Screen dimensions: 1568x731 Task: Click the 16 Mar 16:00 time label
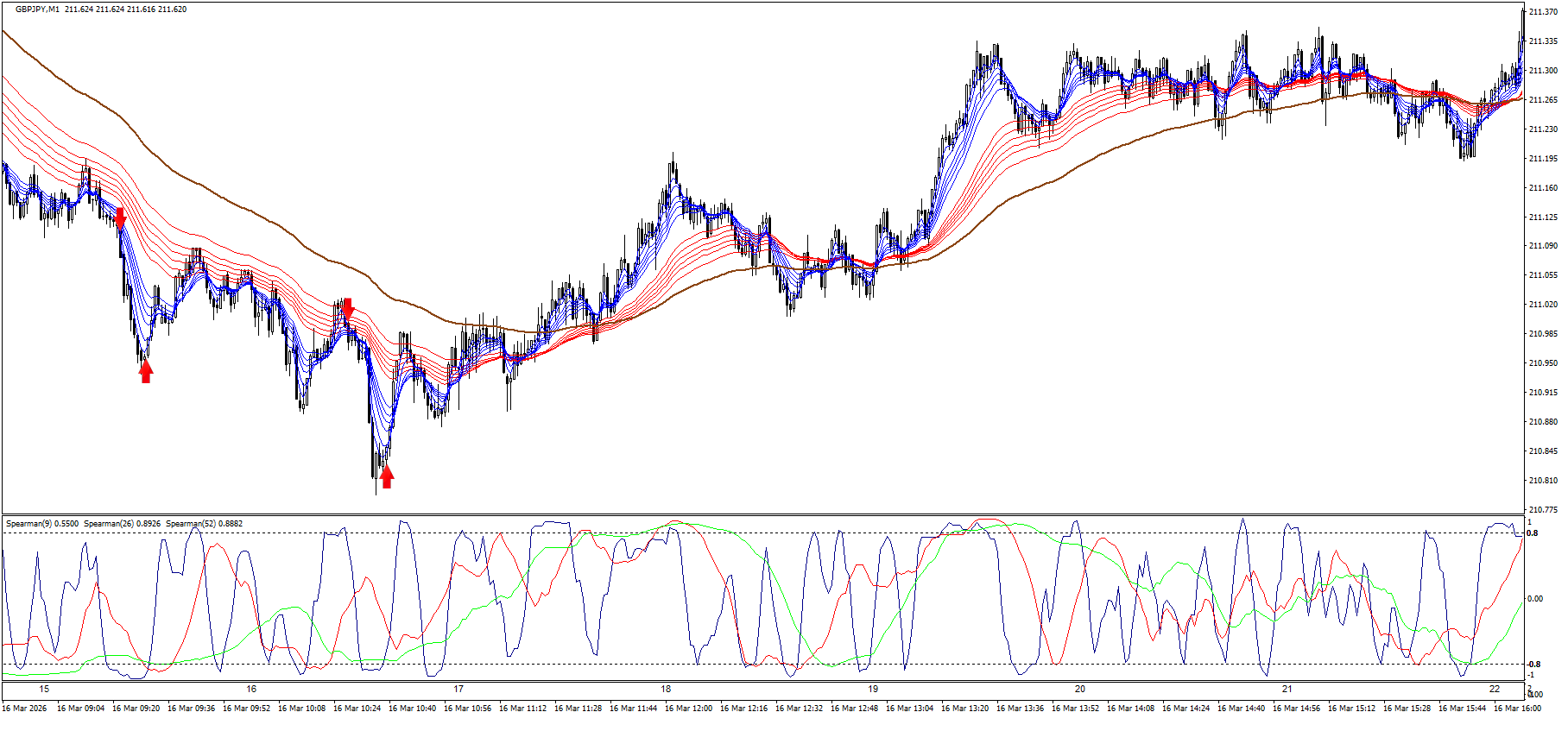pos(1517,709)
